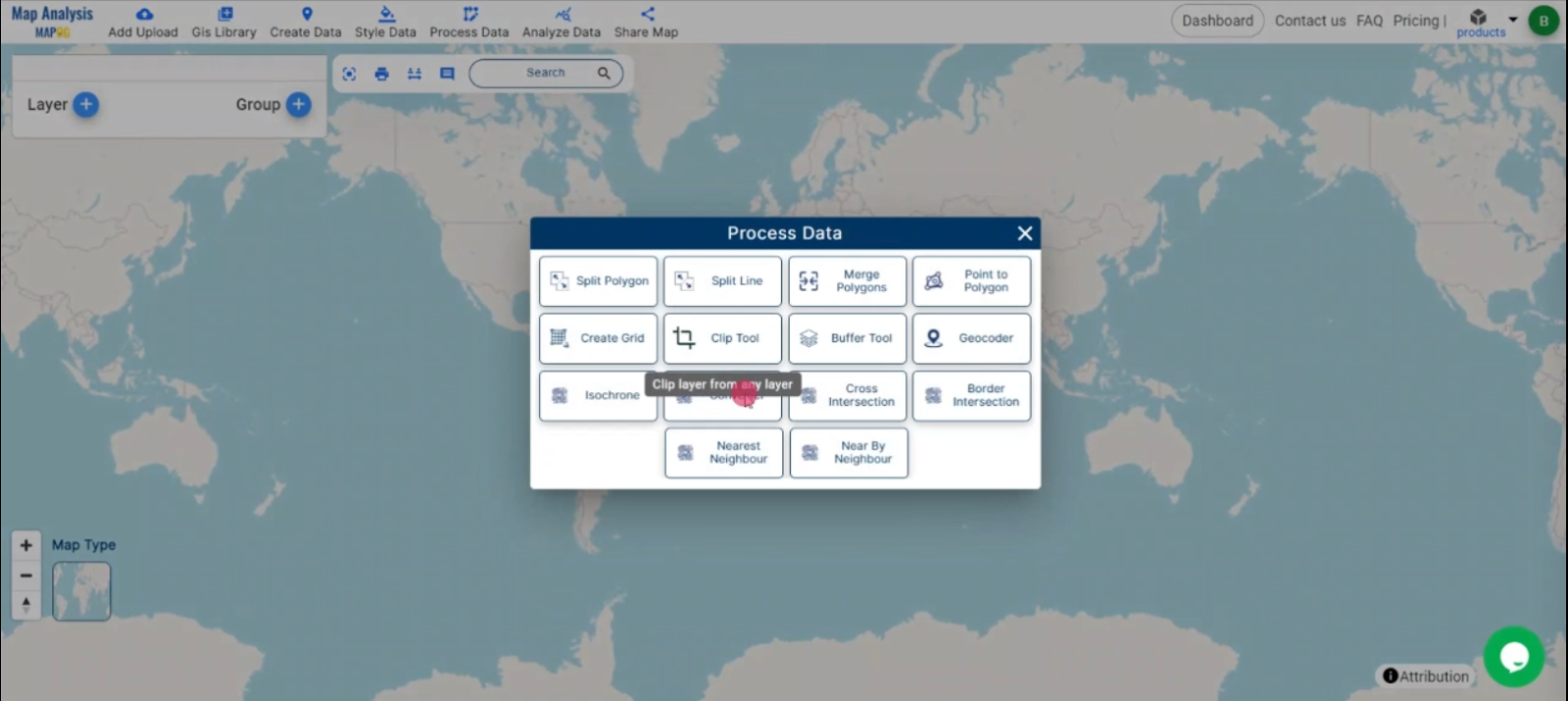Add a new group with Group plus

[x=299, y=104]
